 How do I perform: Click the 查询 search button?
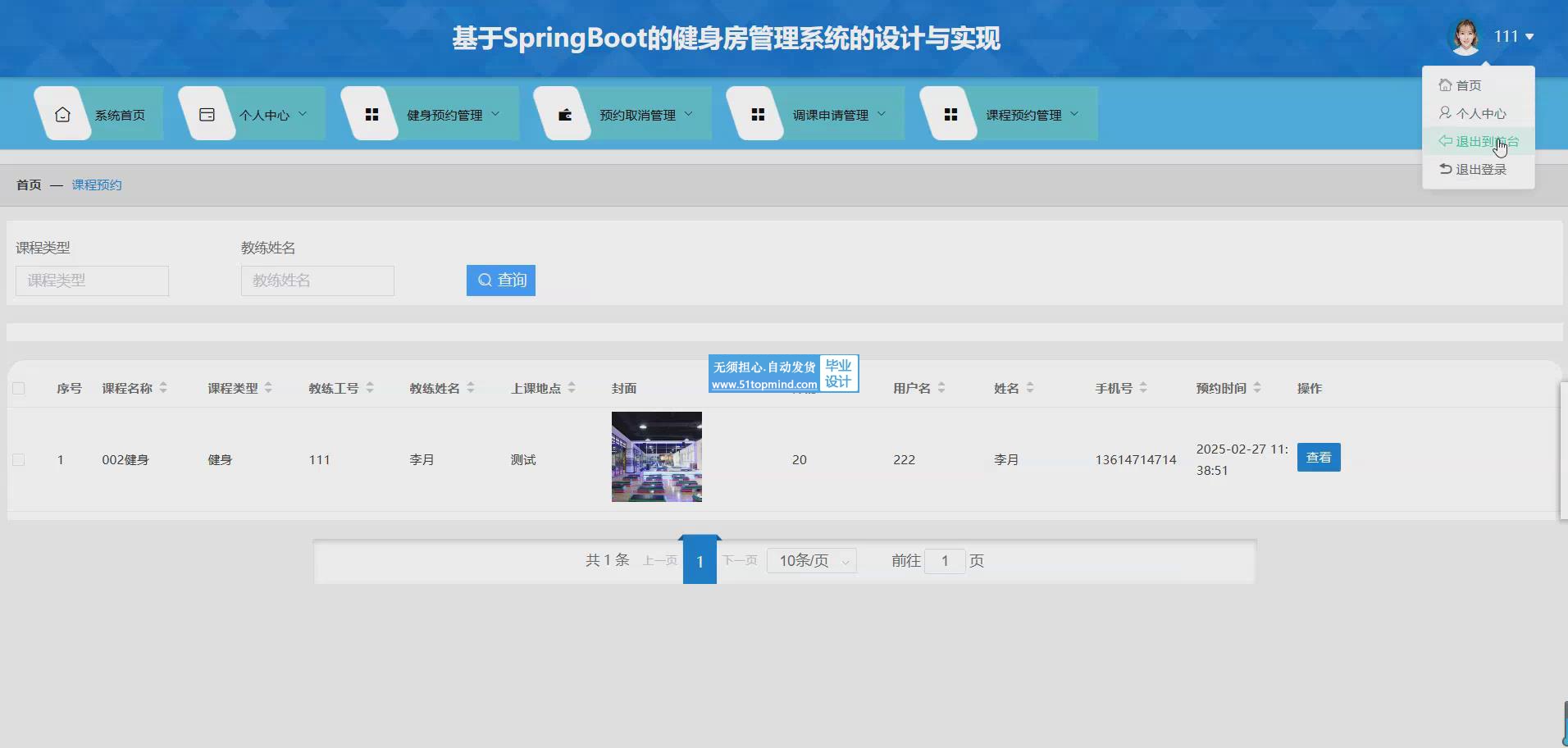coord(500,280)
